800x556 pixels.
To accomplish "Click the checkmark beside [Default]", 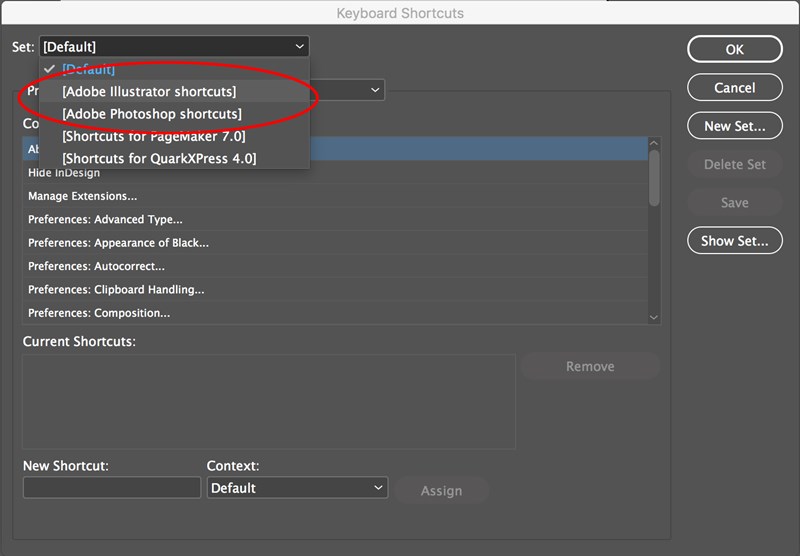I will click(49, 69).
